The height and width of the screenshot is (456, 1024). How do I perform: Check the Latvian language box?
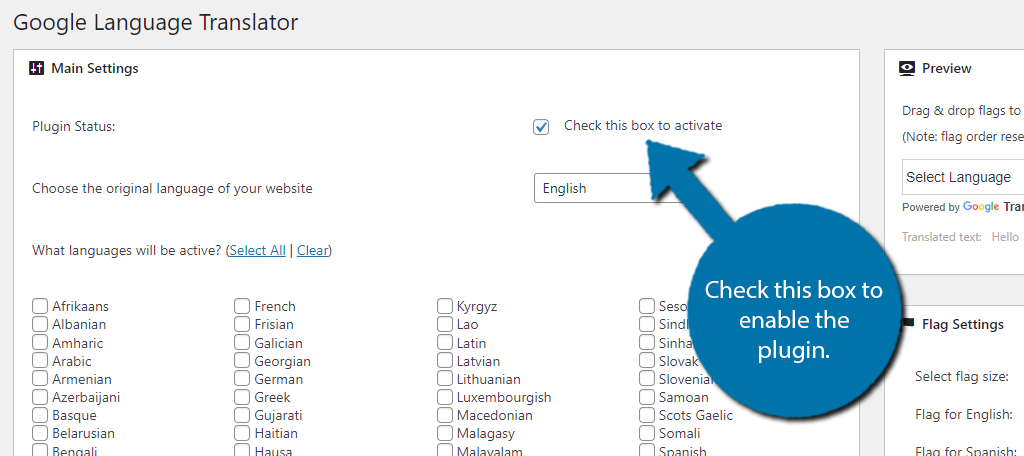pyautogui.click(x=445, y=361)
